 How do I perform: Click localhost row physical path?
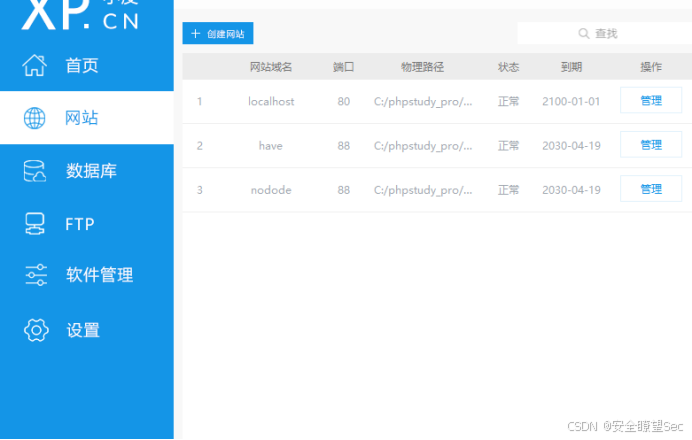[423, 102]
